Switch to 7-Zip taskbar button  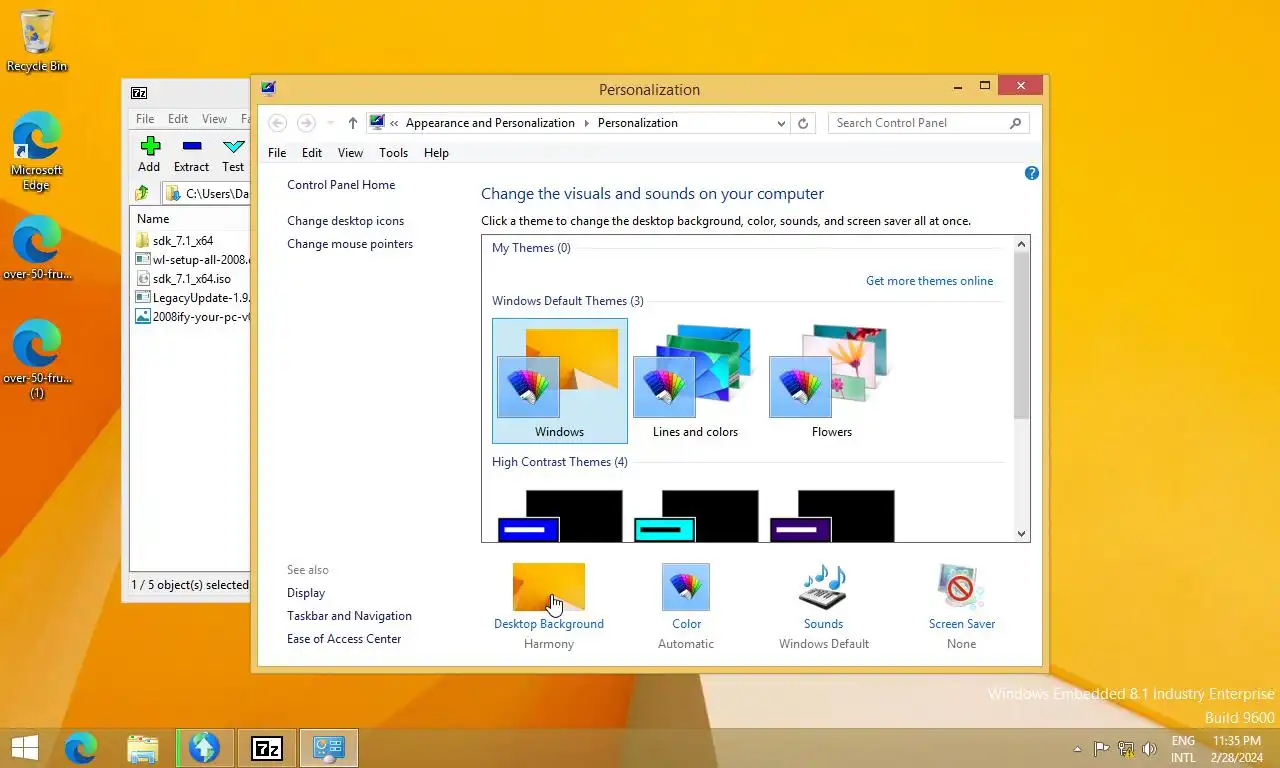[x=267, y=748]
